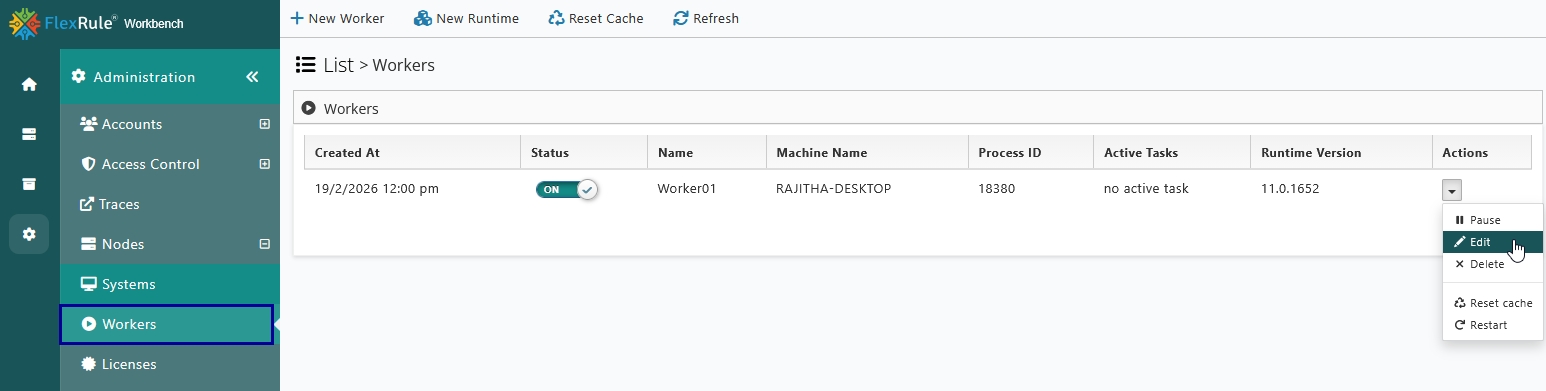Expand the Access Control plus box
The width and height of the screenshot is (1546, 391).
(265, 164)
